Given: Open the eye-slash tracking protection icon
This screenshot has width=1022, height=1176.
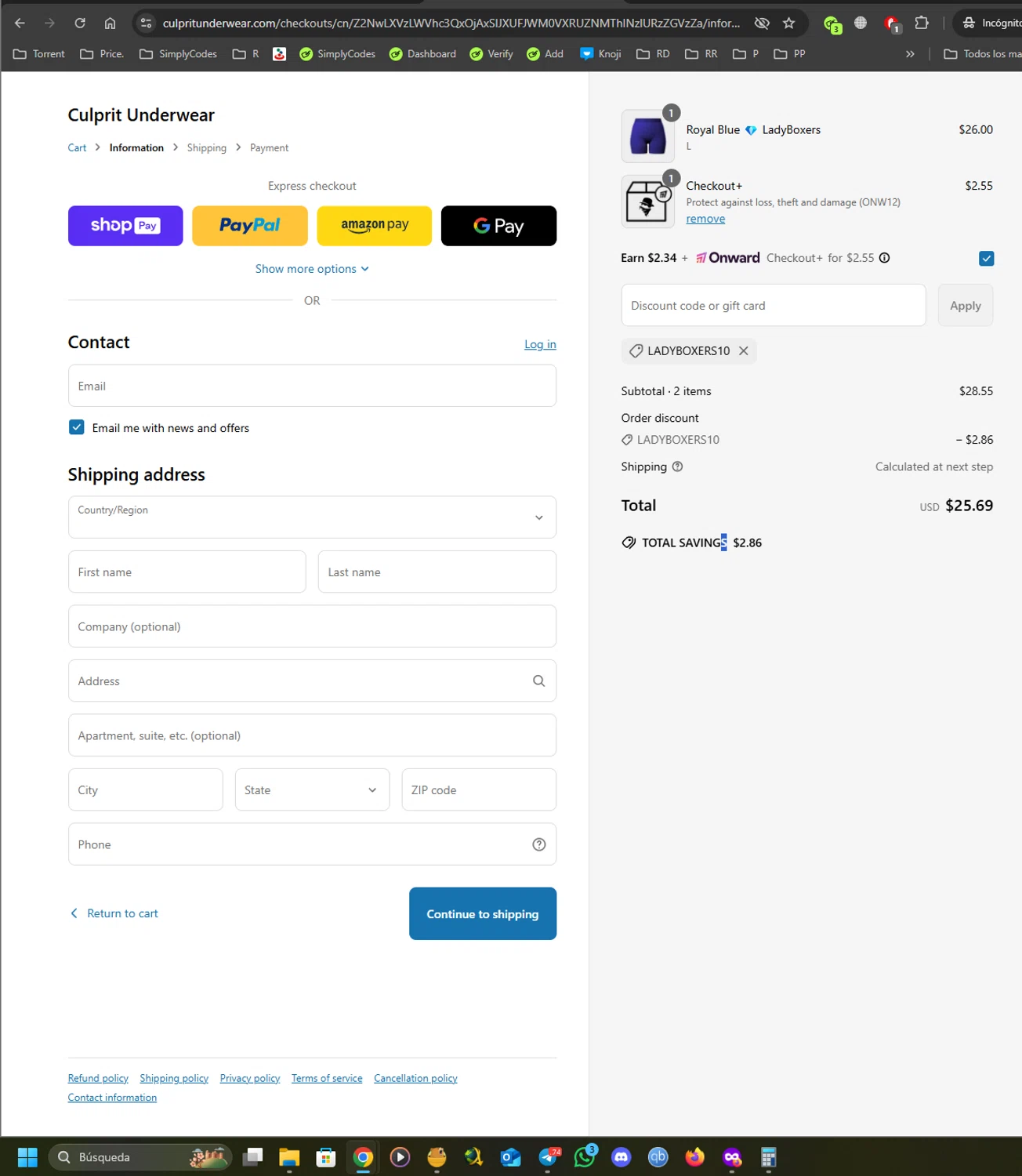Looking at the screenshot, I should (x=762, y=23).
